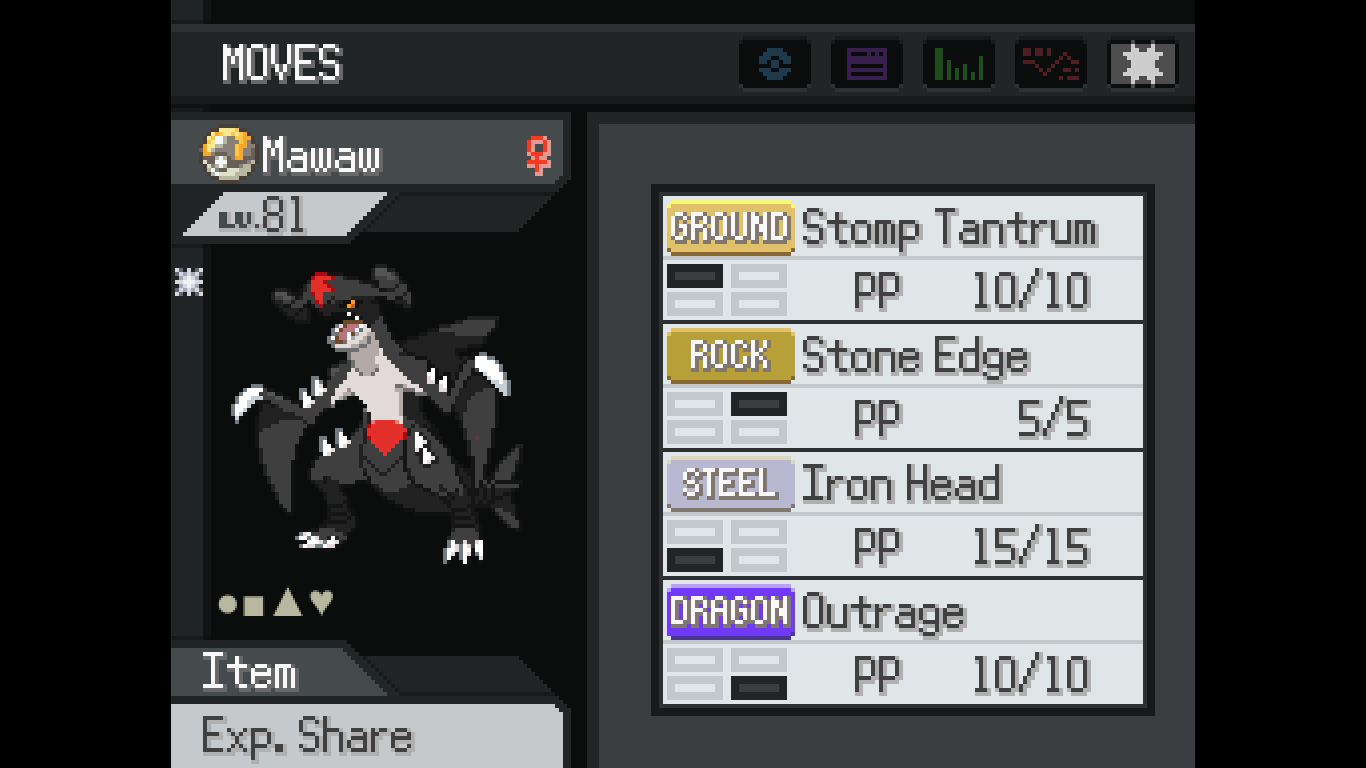Click the shiny star icon beside the sprite

coord(188,283)
